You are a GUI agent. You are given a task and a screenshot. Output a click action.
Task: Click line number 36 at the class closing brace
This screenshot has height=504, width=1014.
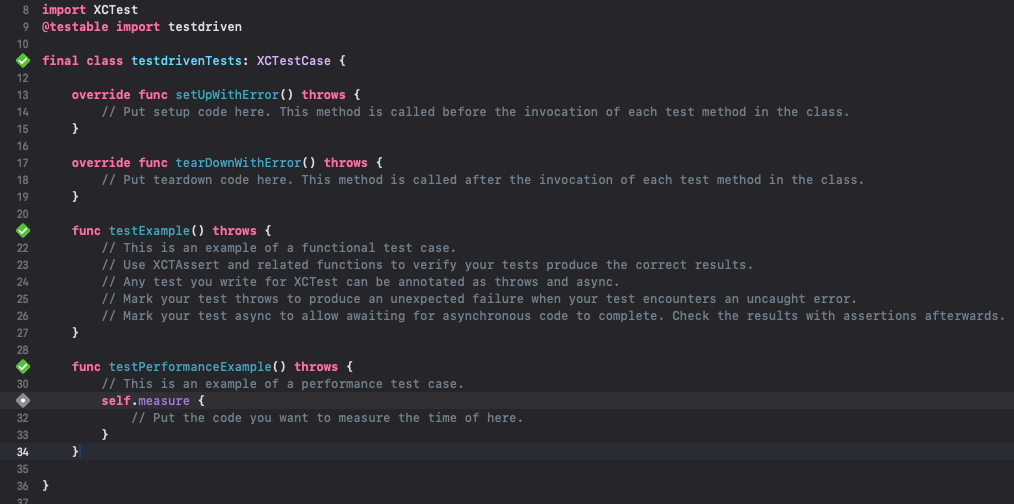click(22, 485)
